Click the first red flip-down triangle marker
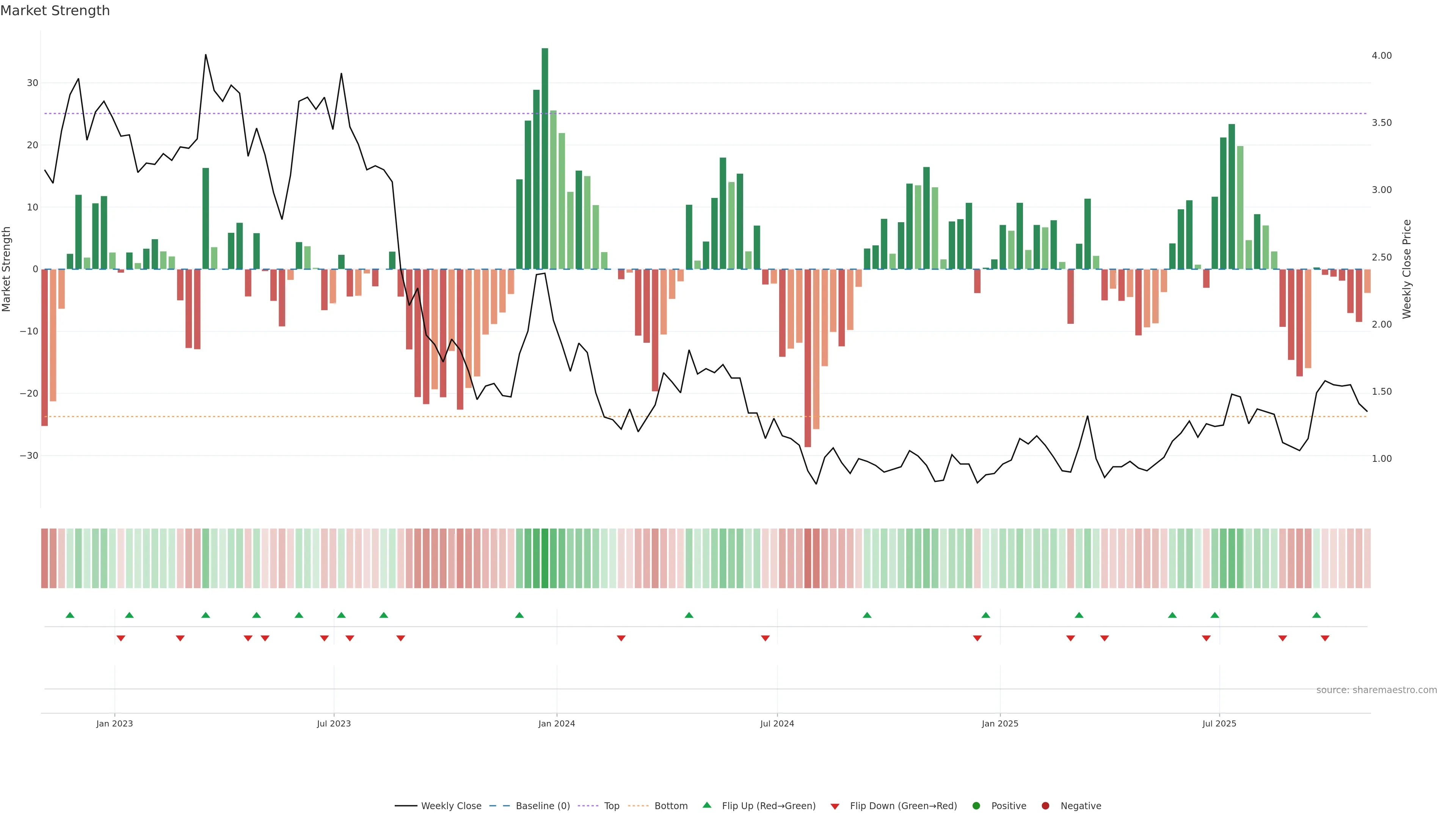This screenshot has width=1456, height=819. [x=121, y=638]
